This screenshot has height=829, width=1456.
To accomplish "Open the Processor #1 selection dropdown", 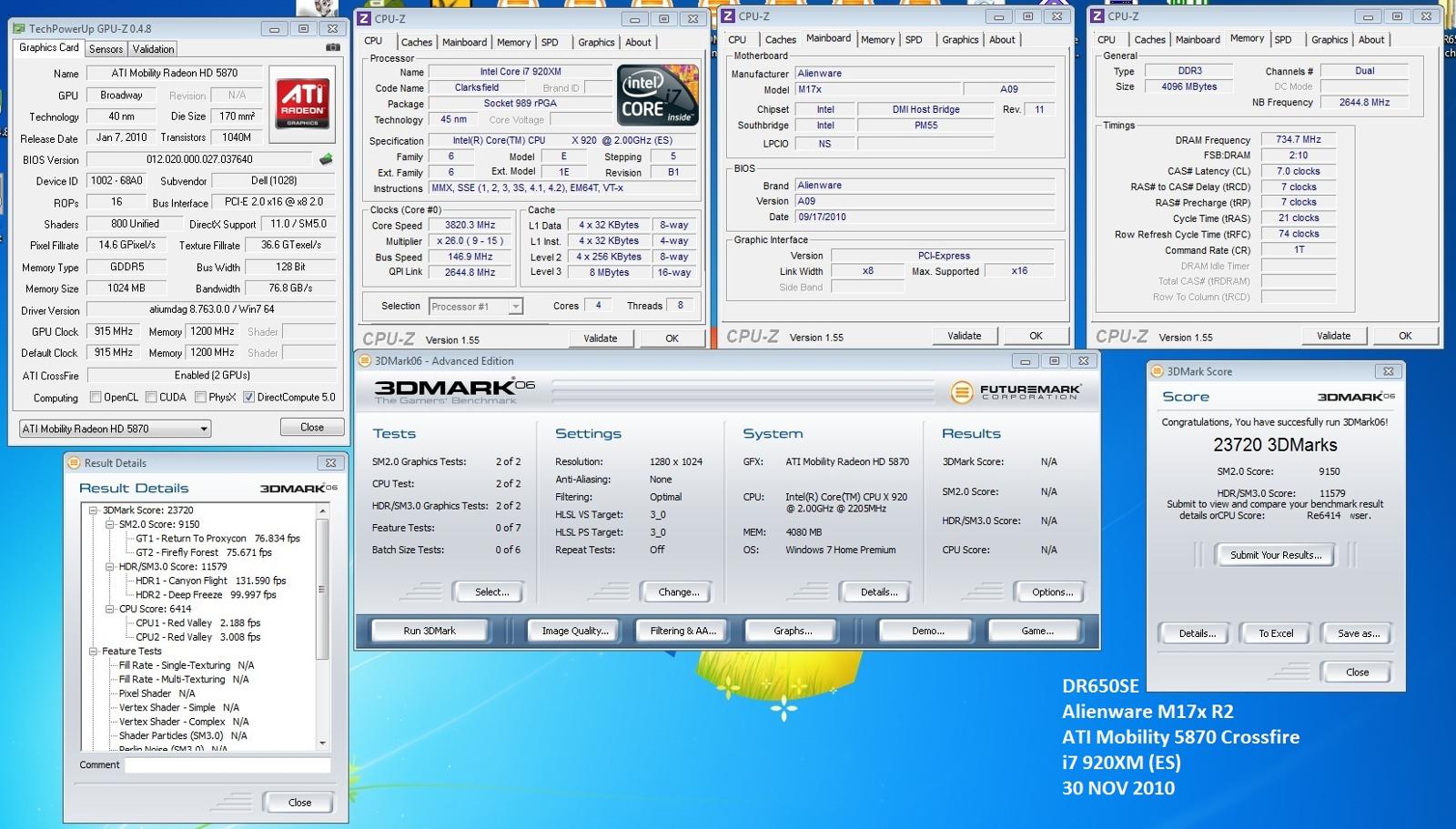I will tap(476, 307).
